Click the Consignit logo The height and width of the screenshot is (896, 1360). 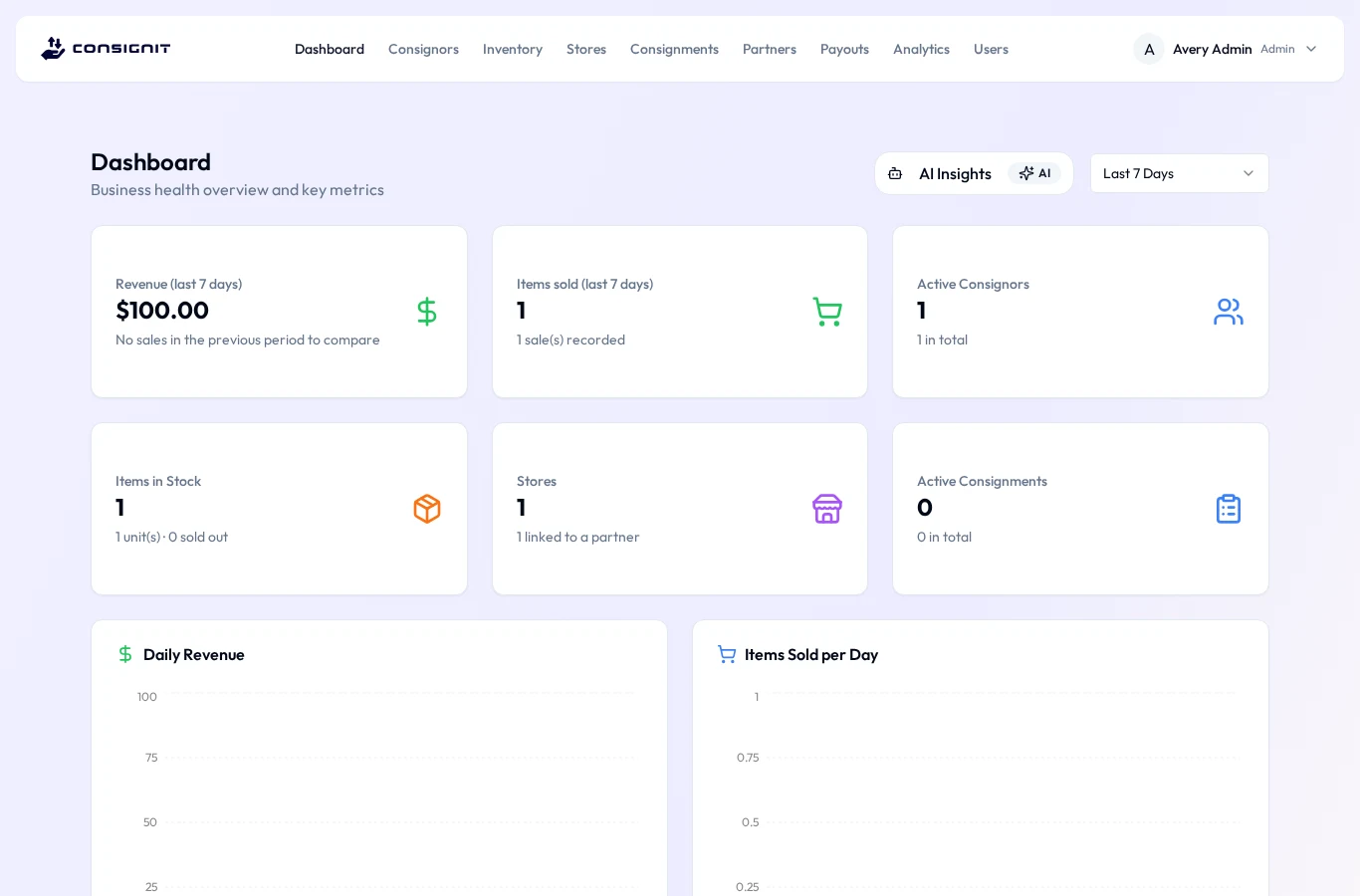point(106,49)
